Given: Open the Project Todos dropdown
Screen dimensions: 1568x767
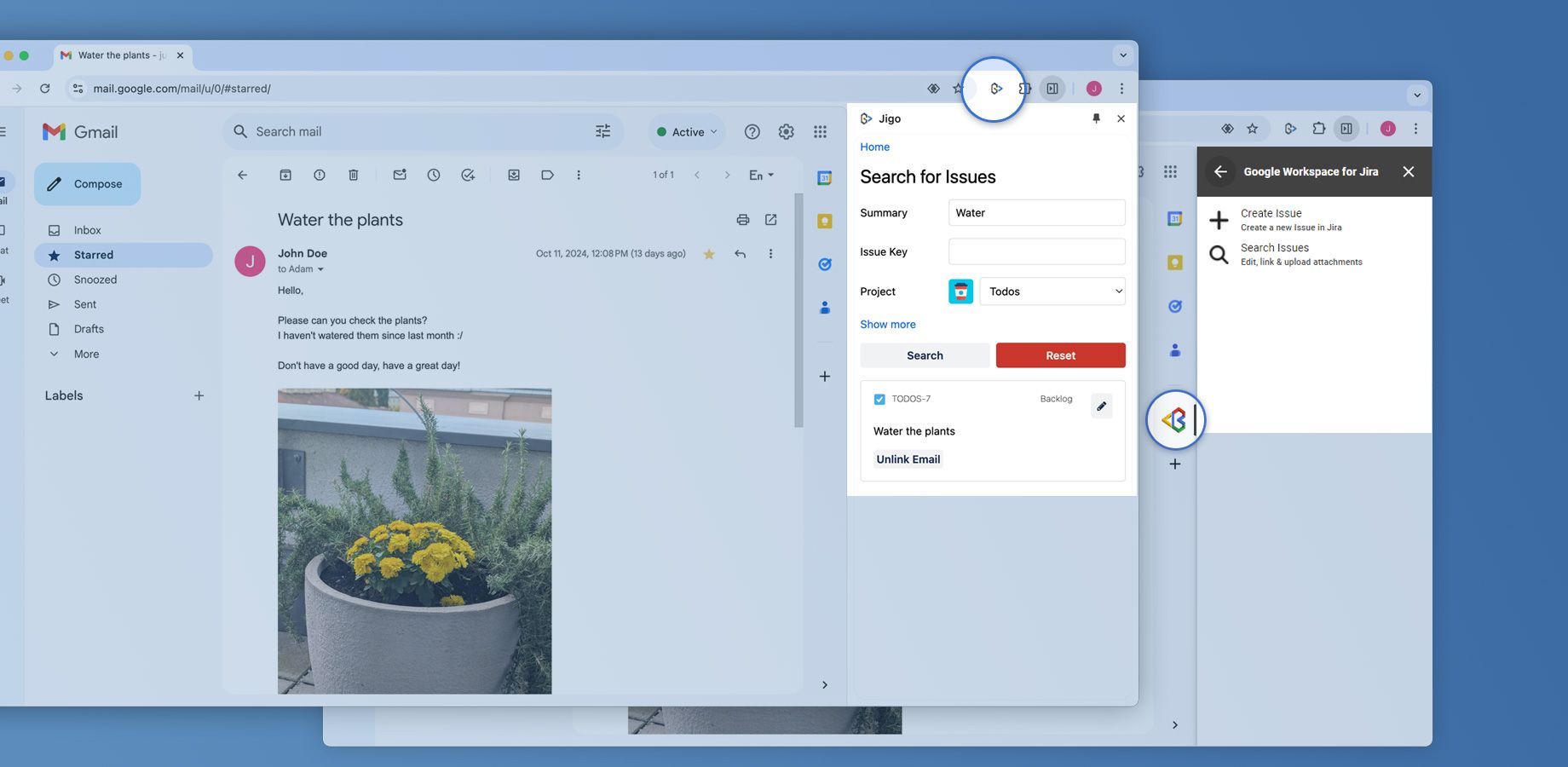Looking at the screenshot, I should pyautogui.click(x=1052, y=291).
